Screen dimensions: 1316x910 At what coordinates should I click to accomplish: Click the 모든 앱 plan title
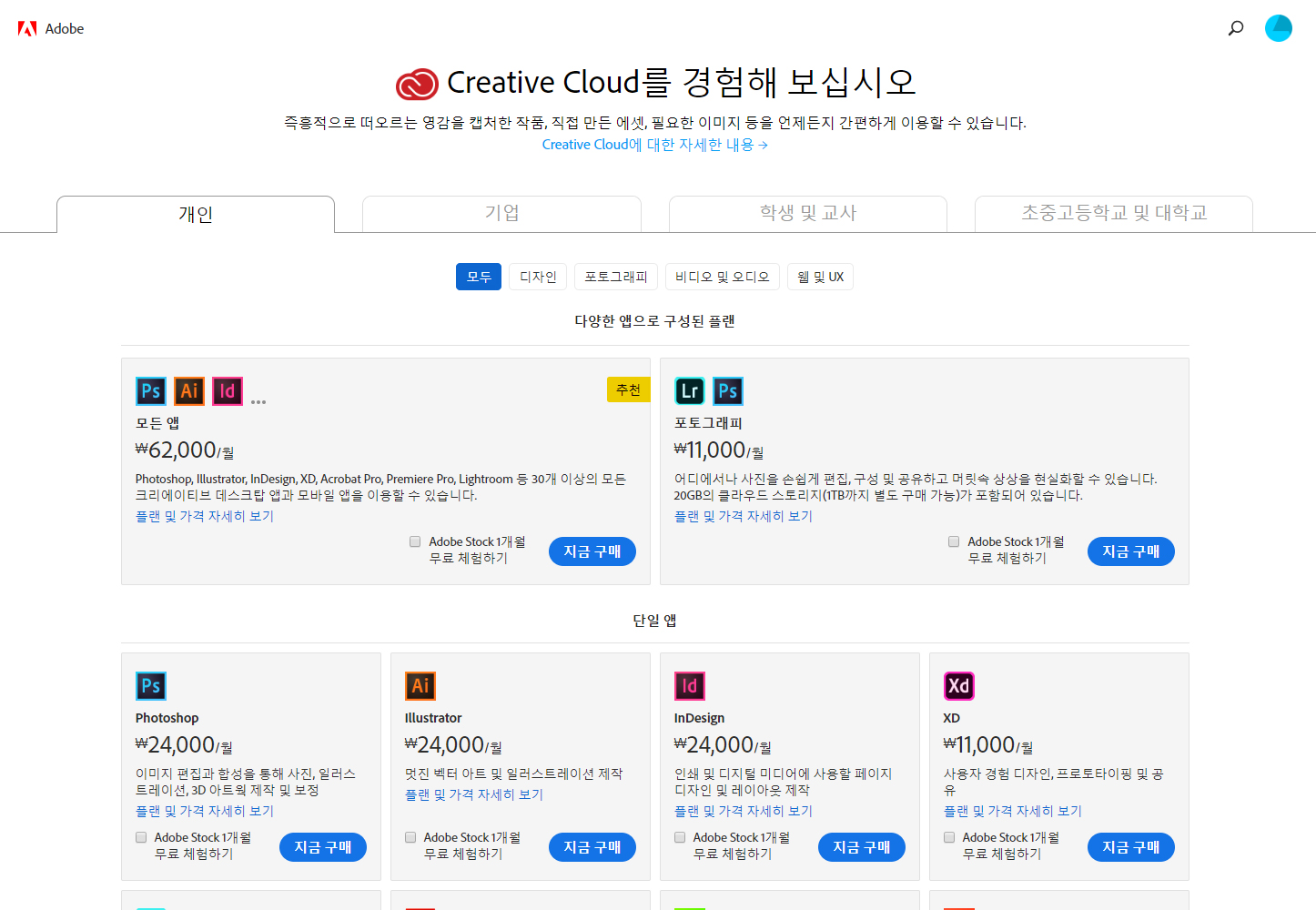tap(157, 423)
